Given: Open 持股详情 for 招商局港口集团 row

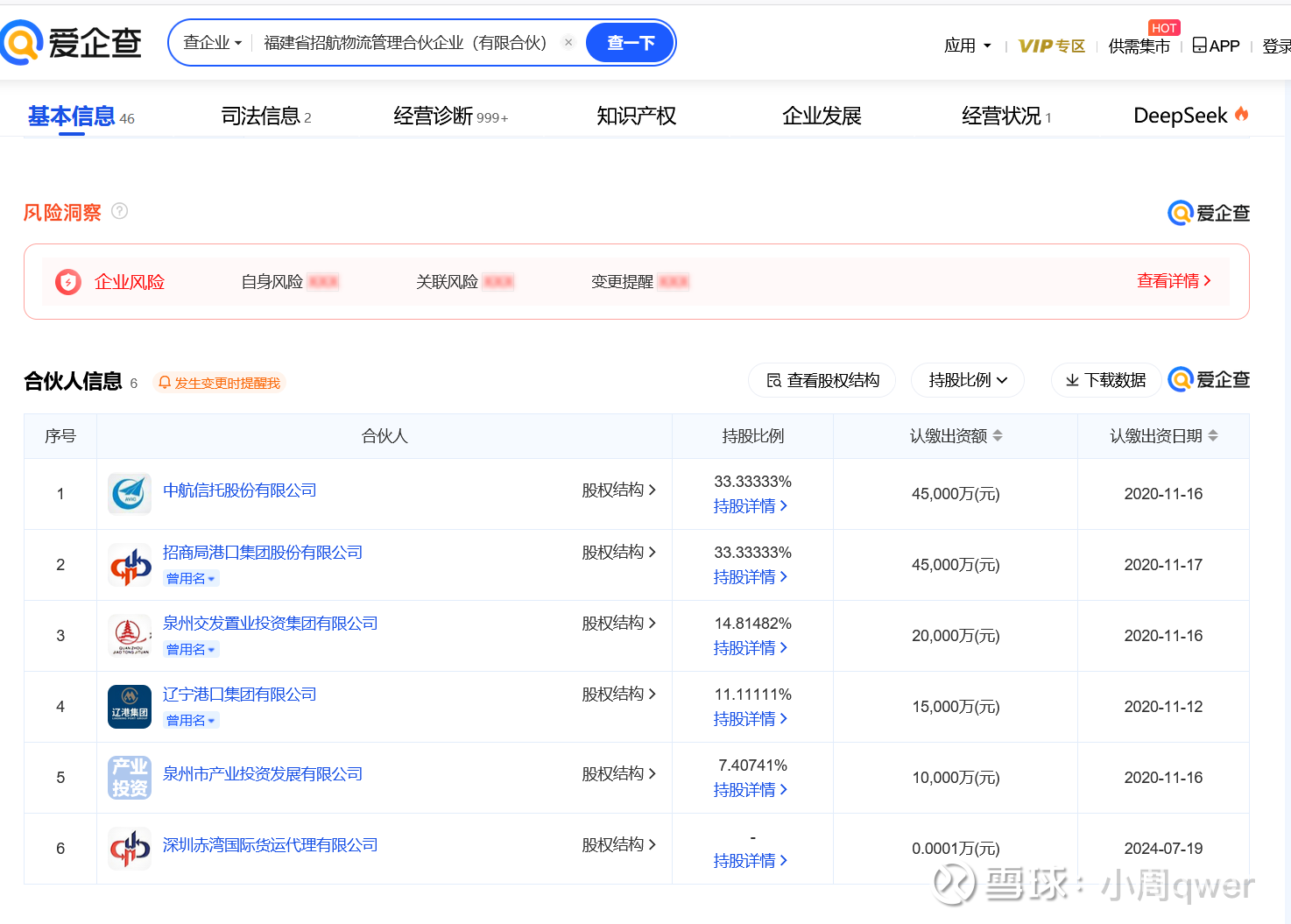Looking at the screenshot, I should pyautogui.click(x=751, y=577).
